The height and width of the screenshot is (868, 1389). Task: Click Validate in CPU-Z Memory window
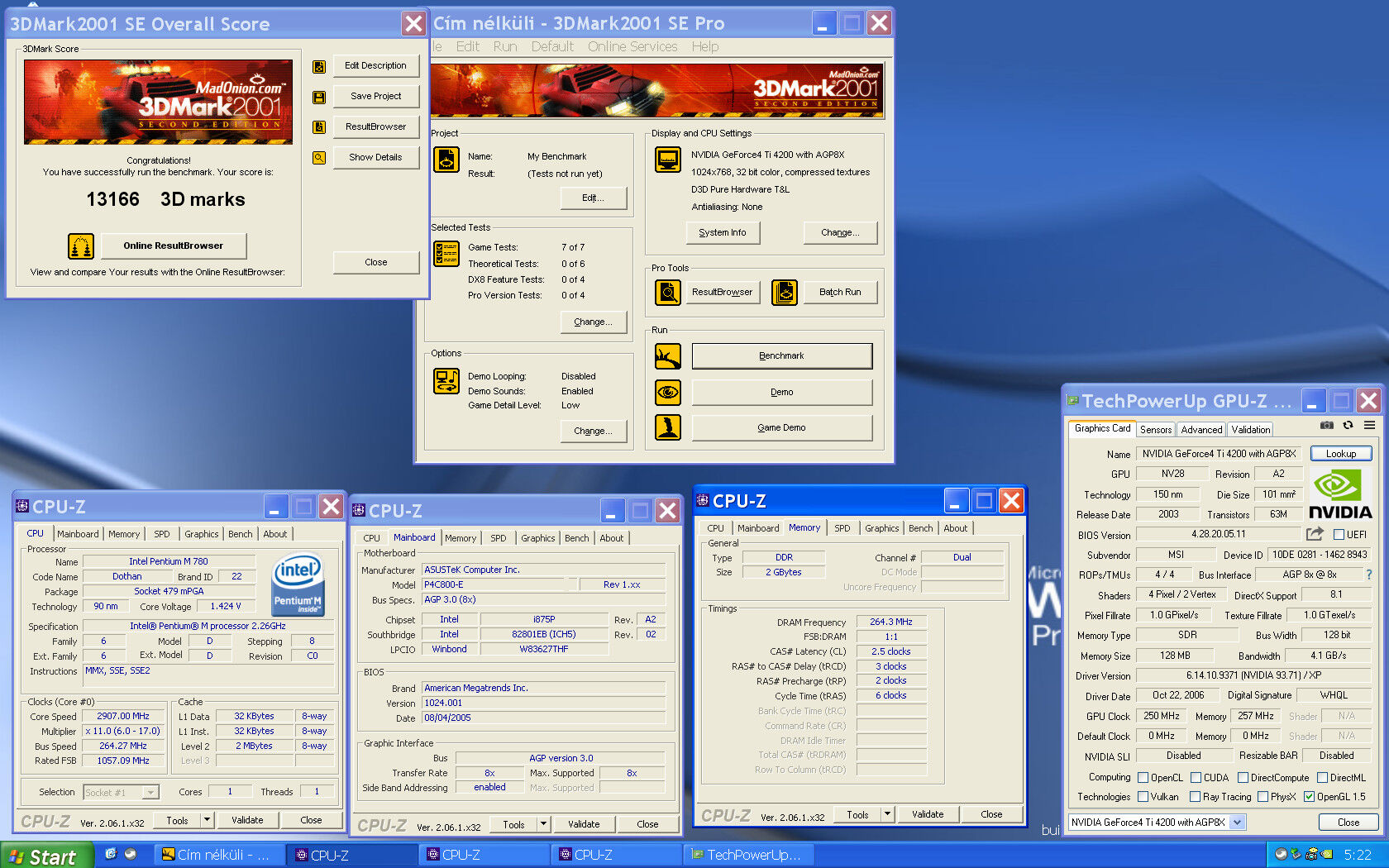(928, 814)
